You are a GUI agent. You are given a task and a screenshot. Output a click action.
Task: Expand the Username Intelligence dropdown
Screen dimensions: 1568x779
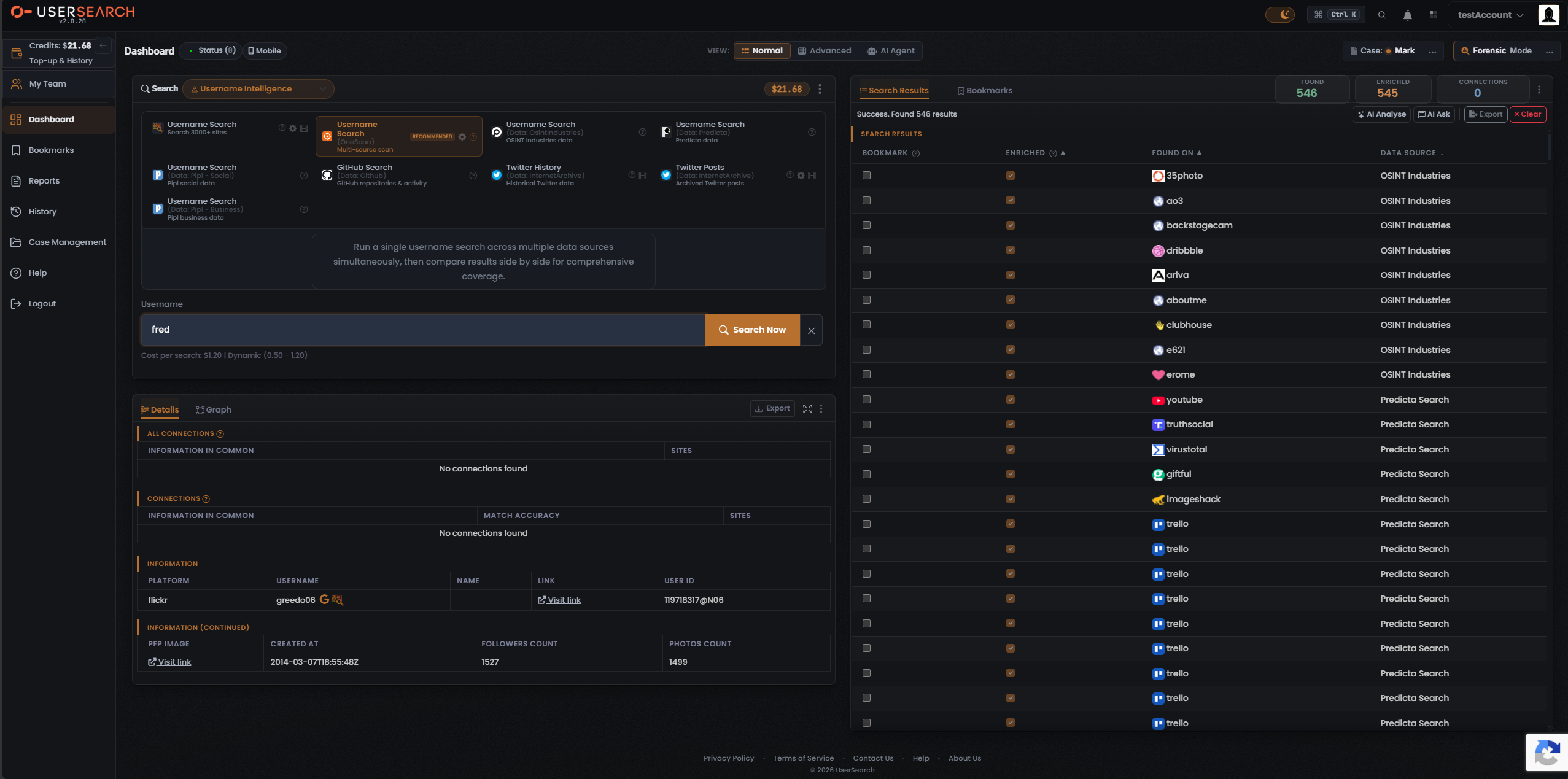tap(258, 89)
